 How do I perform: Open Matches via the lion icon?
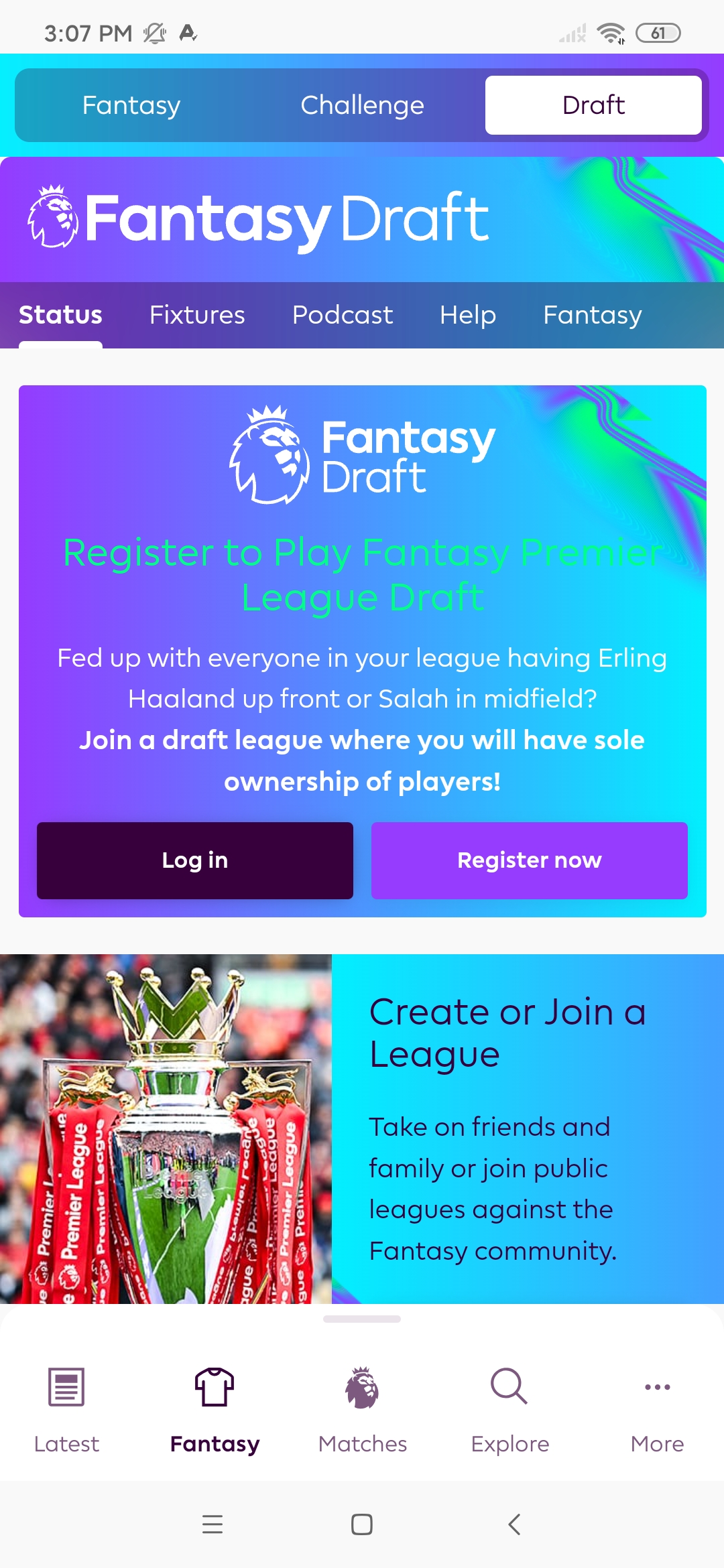(362, 1387)
